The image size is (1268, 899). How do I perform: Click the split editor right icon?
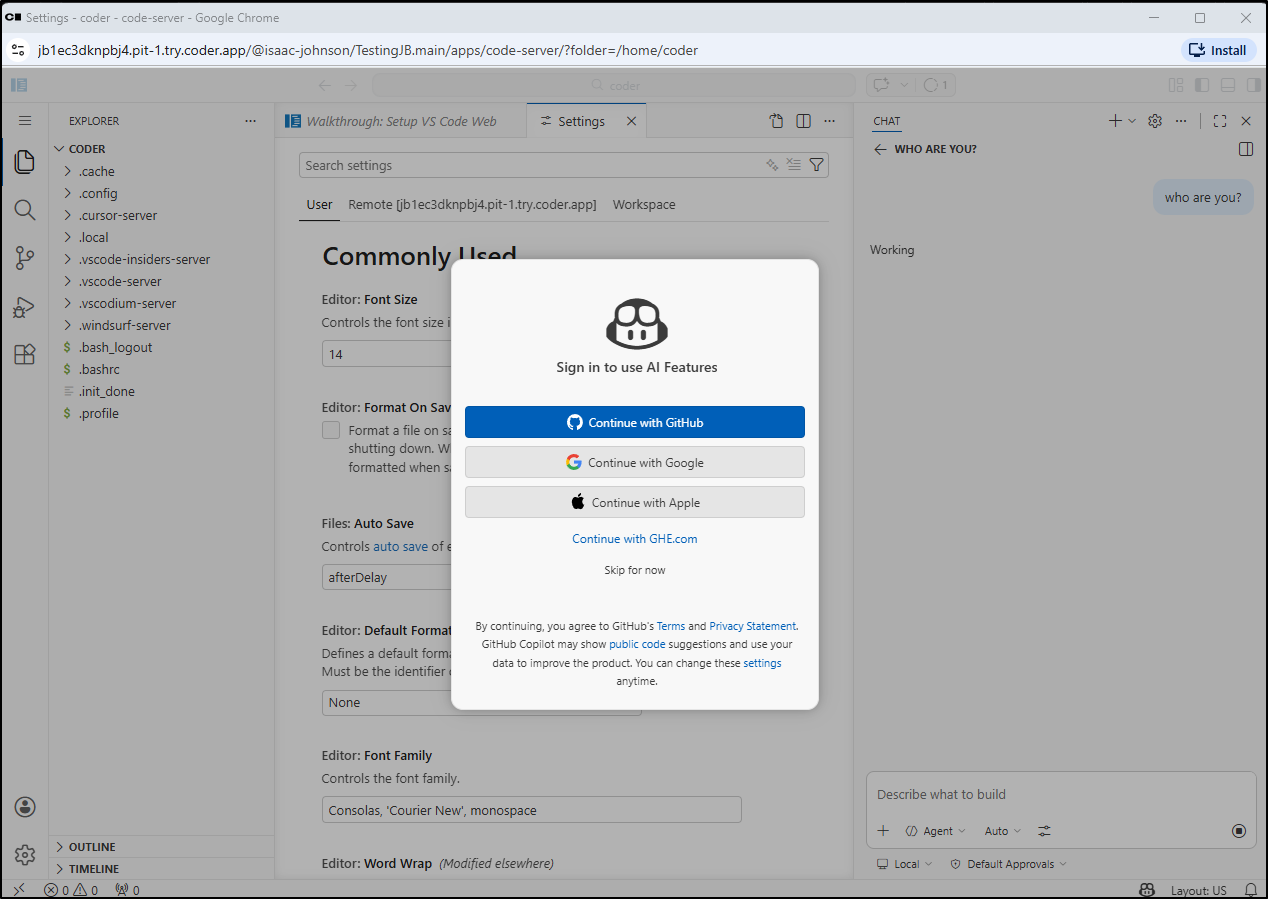[803, 121]
